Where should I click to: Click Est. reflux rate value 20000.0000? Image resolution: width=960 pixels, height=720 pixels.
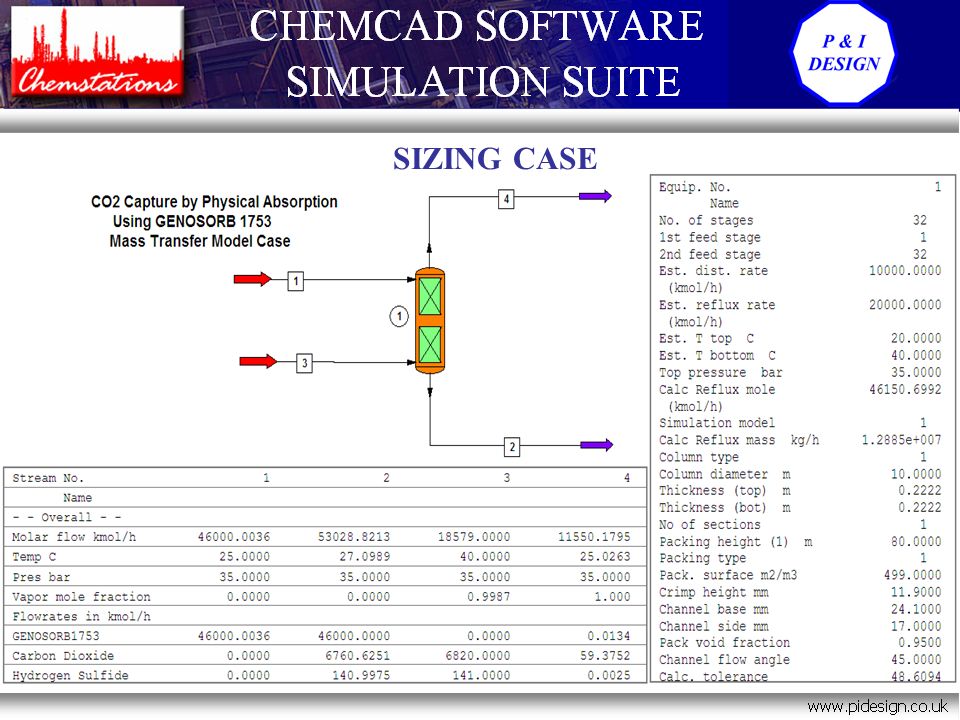pos(905,305)
